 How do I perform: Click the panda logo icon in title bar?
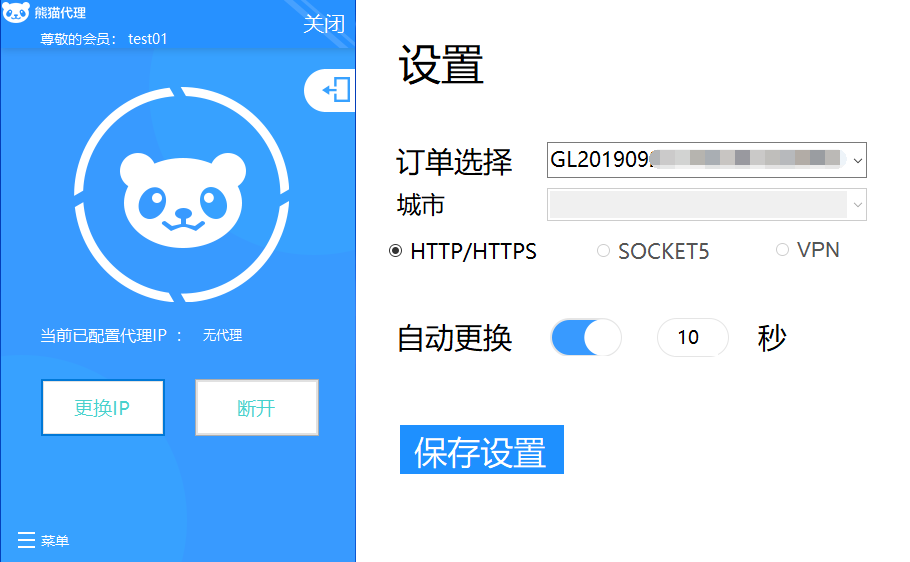(16, 12)
